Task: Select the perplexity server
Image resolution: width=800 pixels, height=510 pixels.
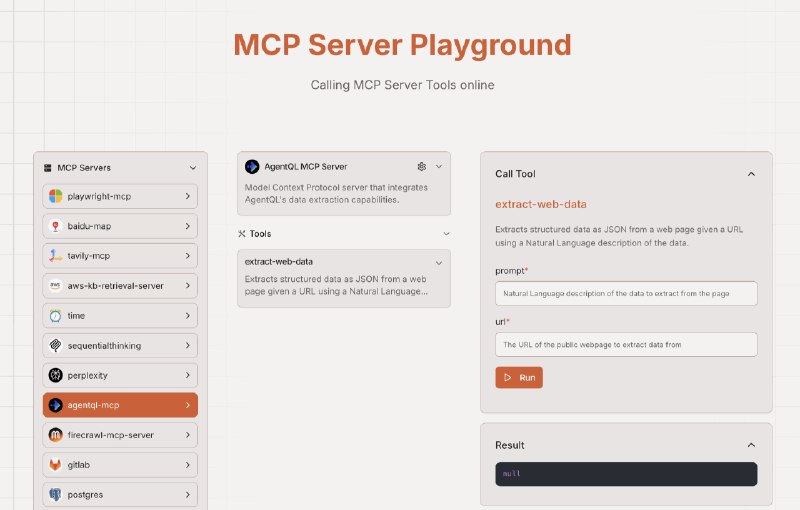Action: pyautogui.click(x=120, y=375)
